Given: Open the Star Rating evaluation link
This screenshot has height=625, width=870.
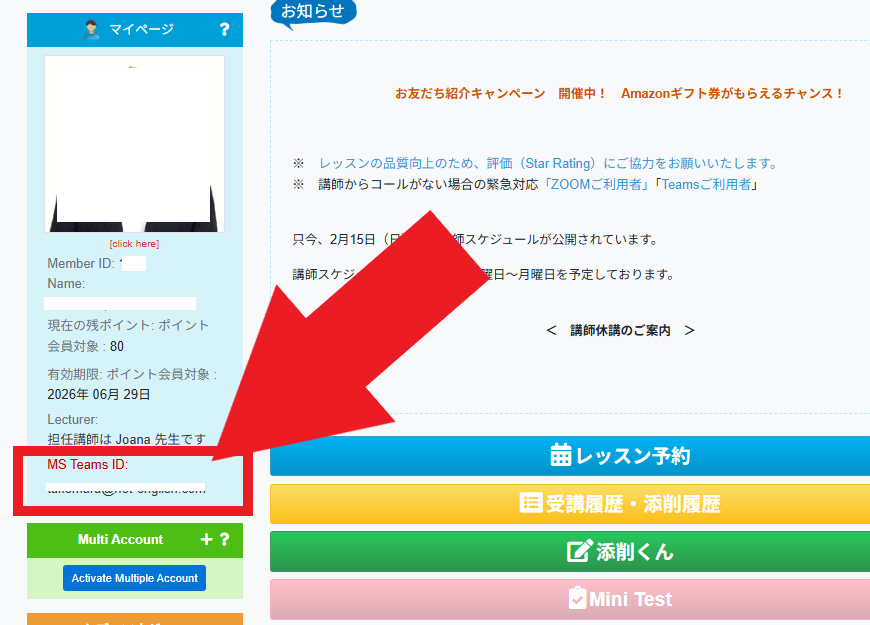Looking at the screenshot, I should click(547, 163).
